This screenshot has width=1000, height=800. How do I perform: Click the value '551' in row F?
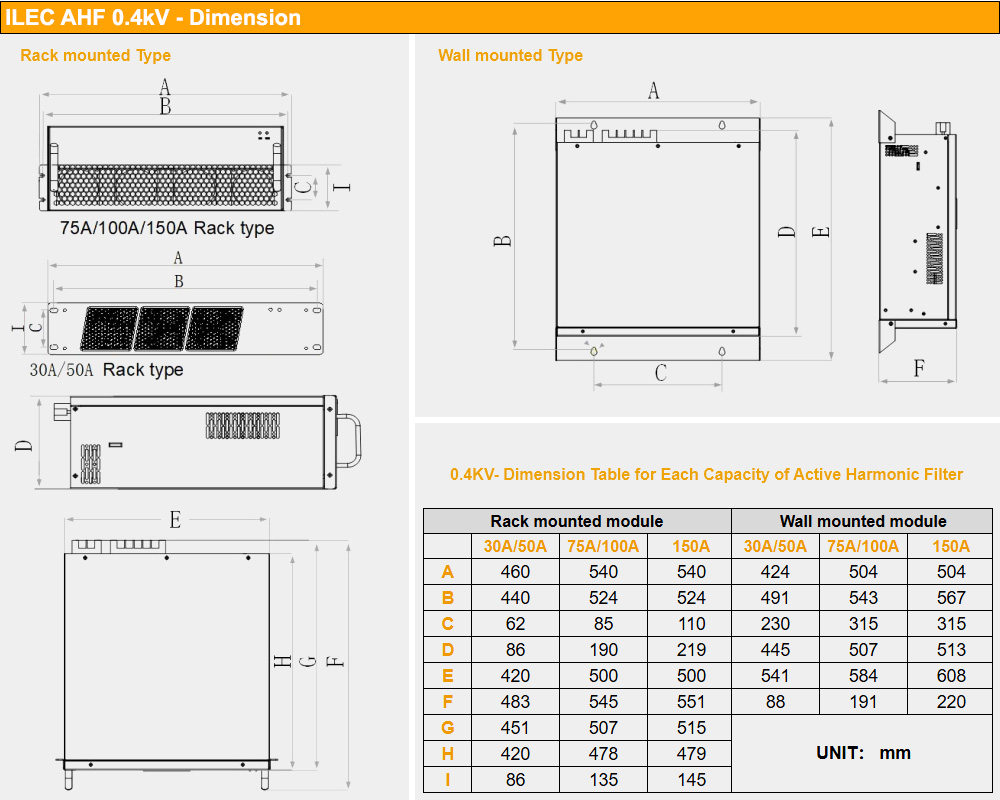click(x=691, y=702)
